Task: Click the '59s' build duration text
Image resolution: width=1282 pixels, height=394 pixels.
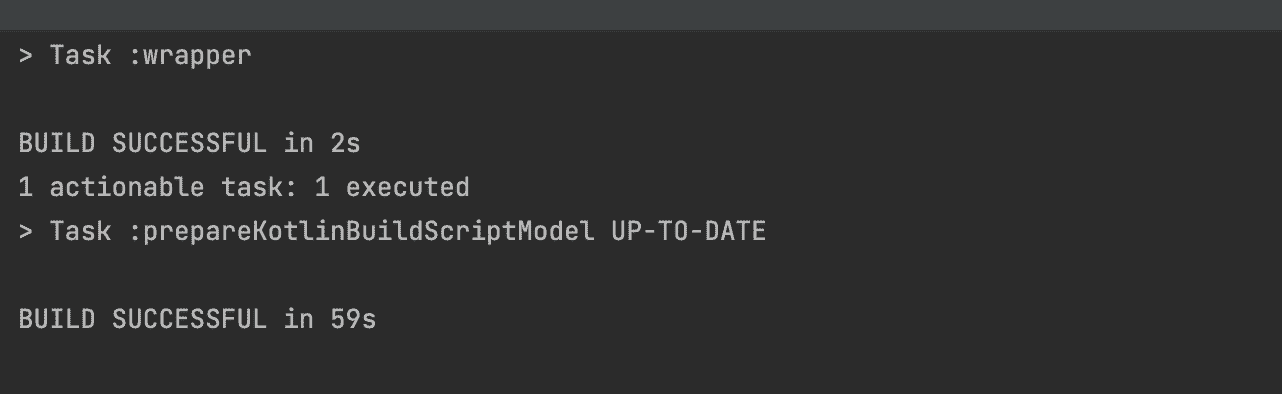Action: coord(353,320)
